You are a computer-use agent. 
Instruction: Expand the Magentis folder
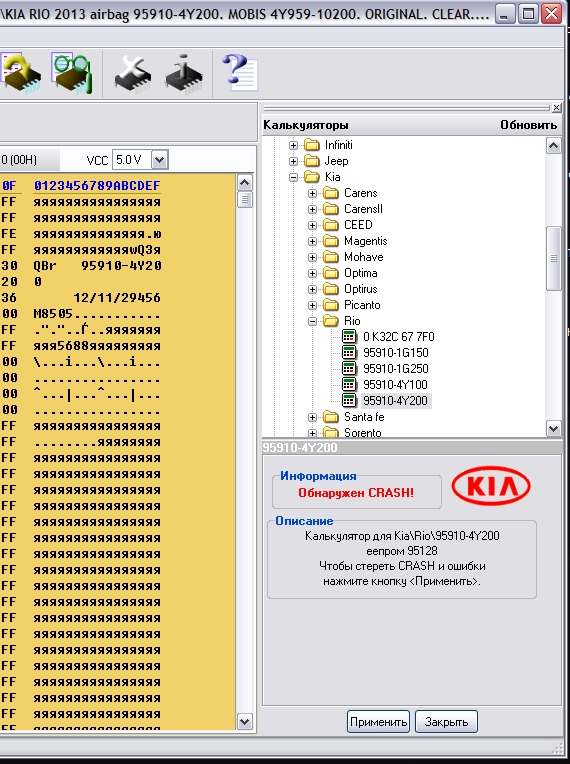pos(313,242)
